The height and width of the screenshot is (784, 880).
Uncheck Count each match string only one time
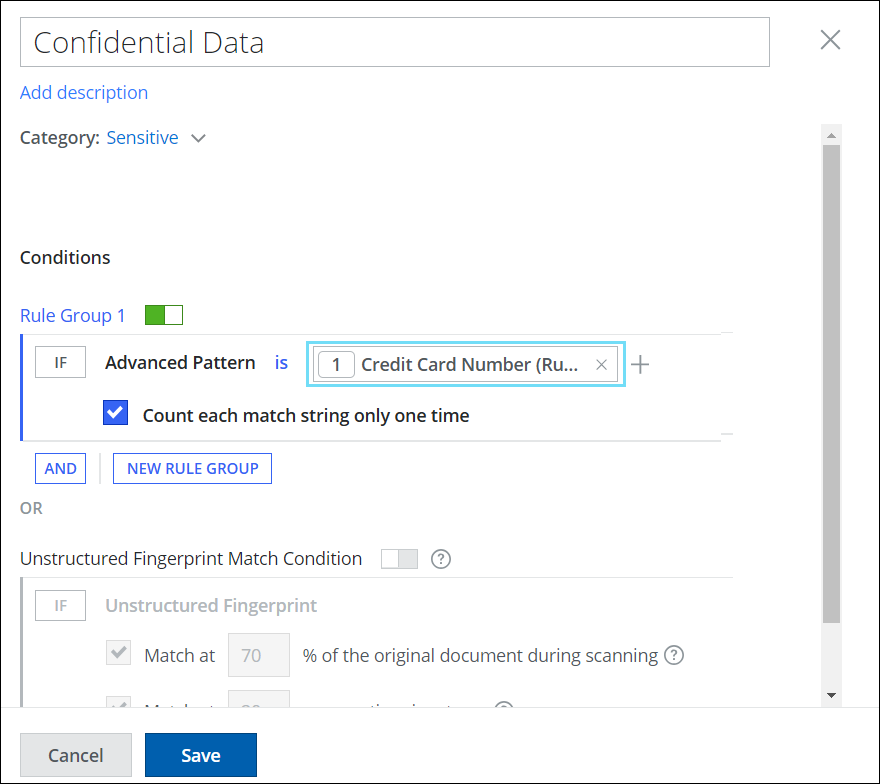coord(116,414)
